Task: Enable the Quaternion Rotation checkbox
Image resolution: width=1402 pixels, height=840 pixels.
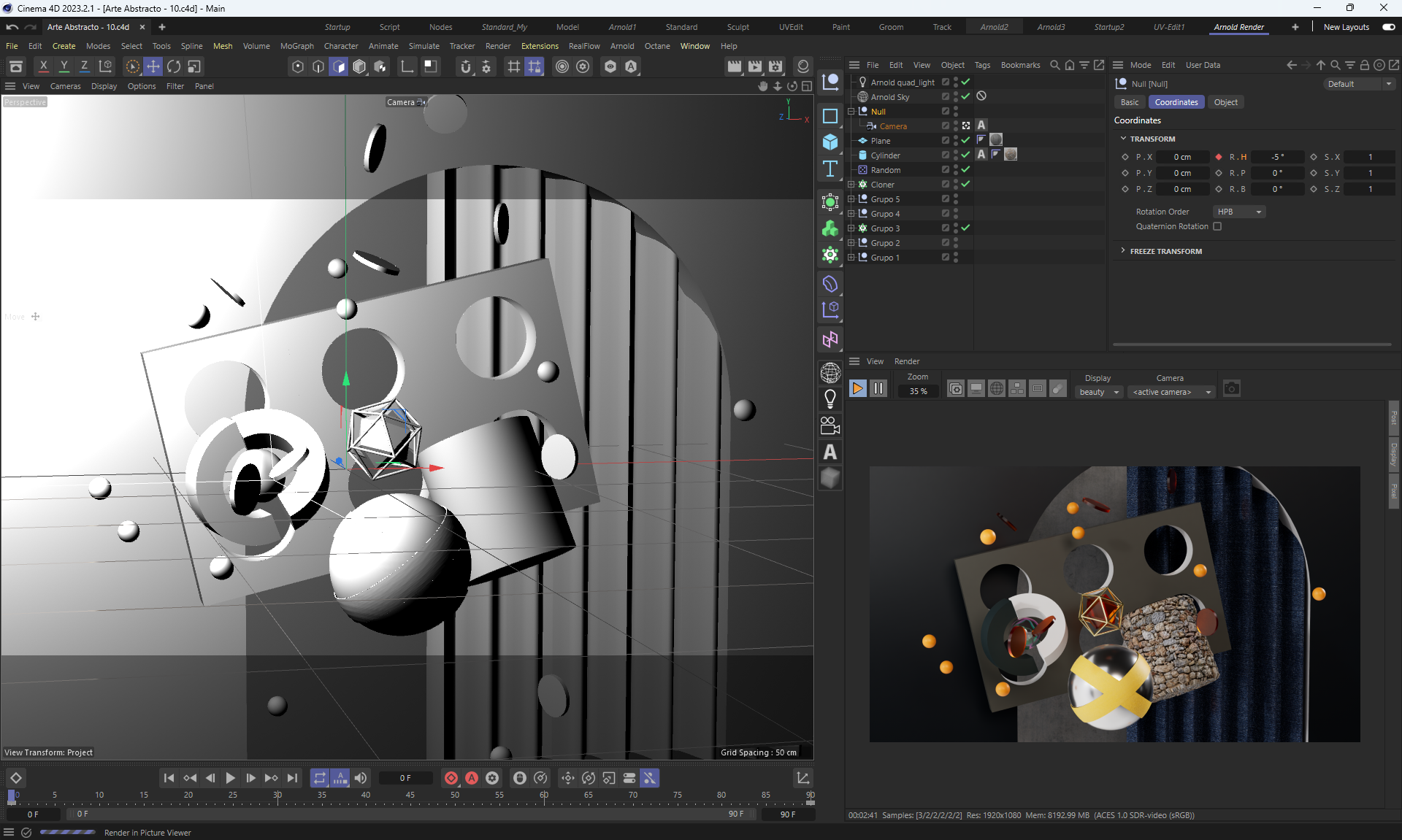Action: click(1217, 226)
